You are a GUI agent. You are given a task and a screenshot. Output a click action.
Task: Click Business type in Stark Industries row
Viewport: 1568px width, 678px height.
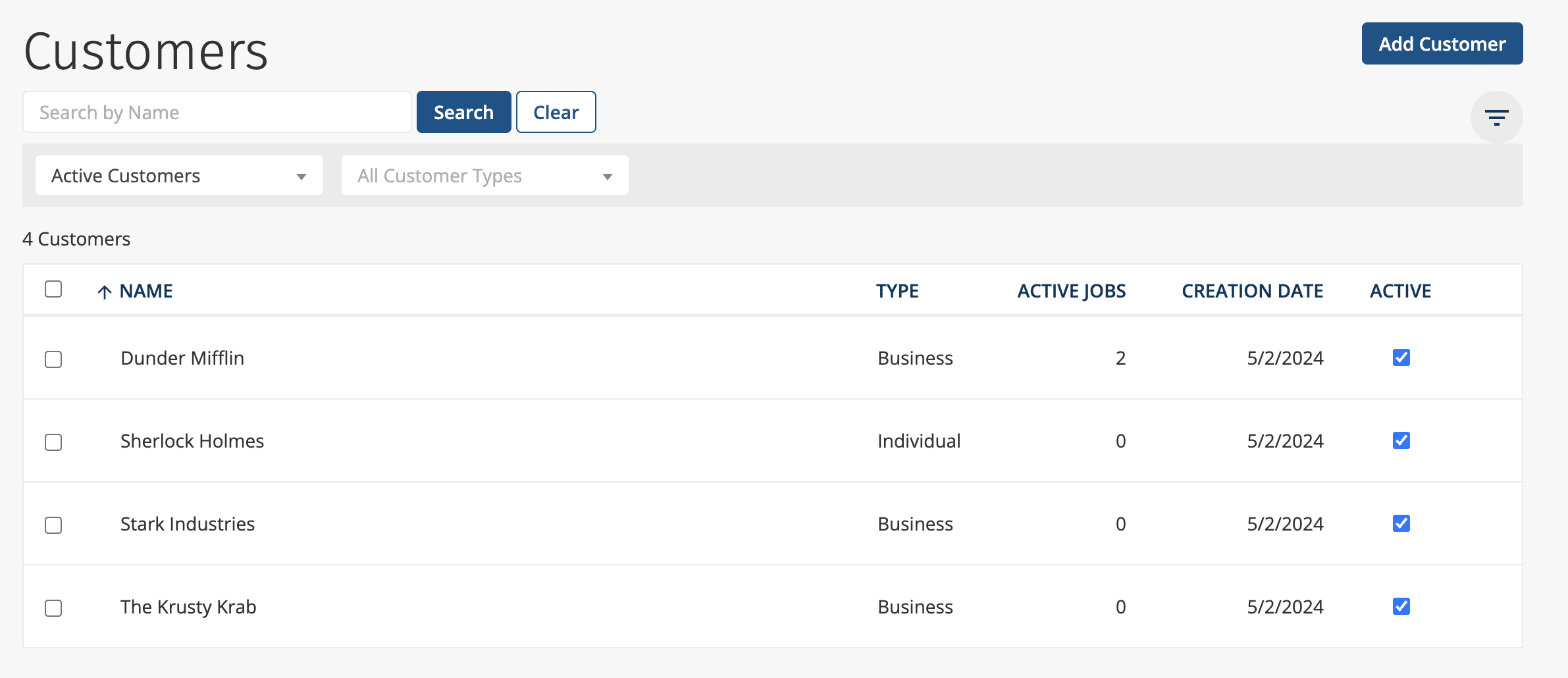[x=915, y=524]
